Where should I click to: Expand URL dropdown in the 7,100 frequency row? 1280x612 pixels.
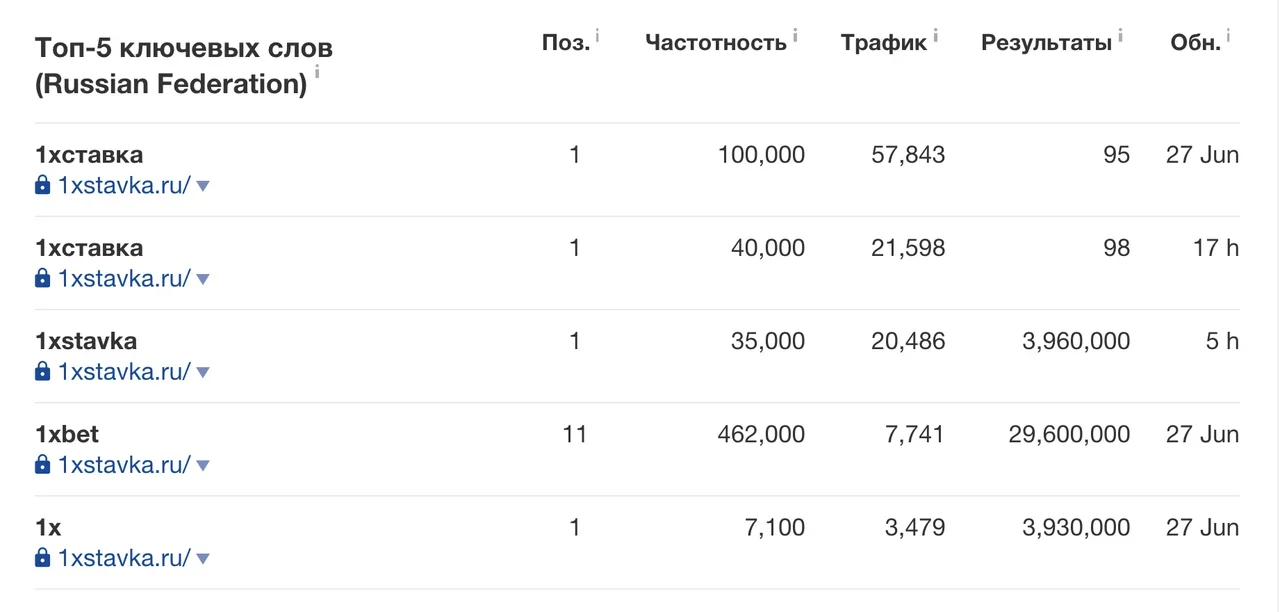click(x=203, y=559)
